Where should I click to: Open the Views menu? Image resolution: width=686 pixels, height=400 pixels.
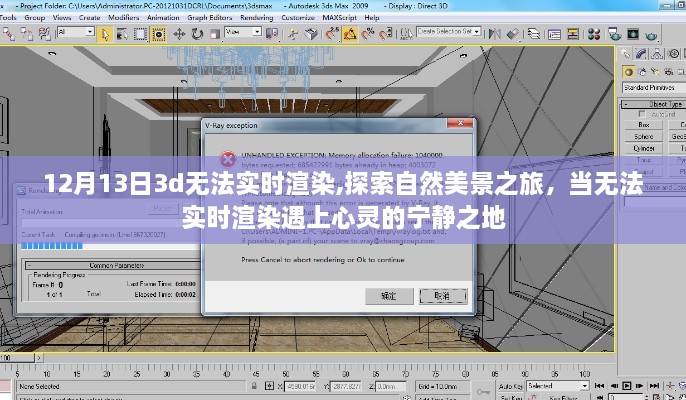pos(62,18)
